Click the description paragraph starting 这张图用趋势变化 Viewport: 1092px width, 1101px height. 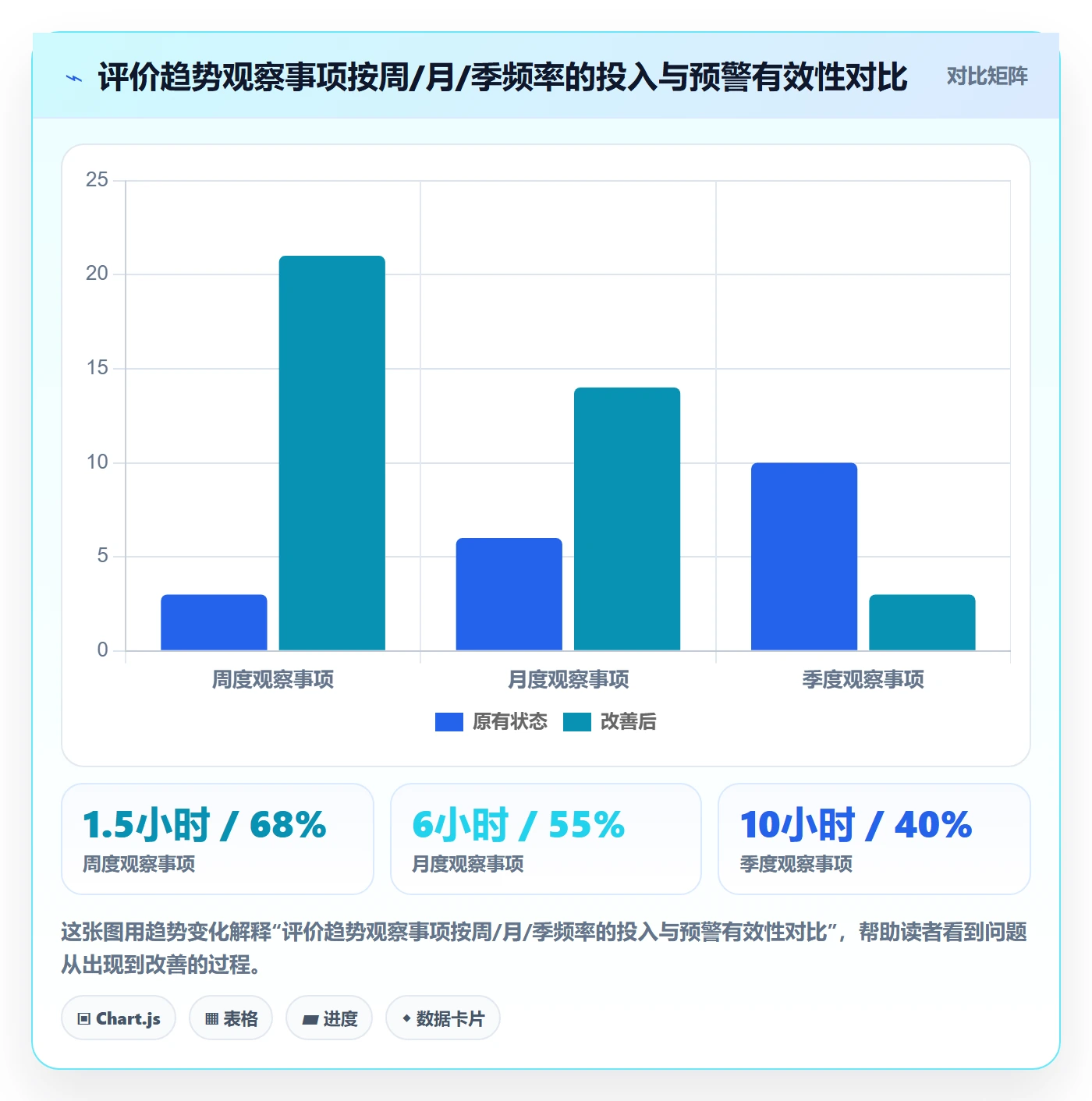click(x=544, y=948)
